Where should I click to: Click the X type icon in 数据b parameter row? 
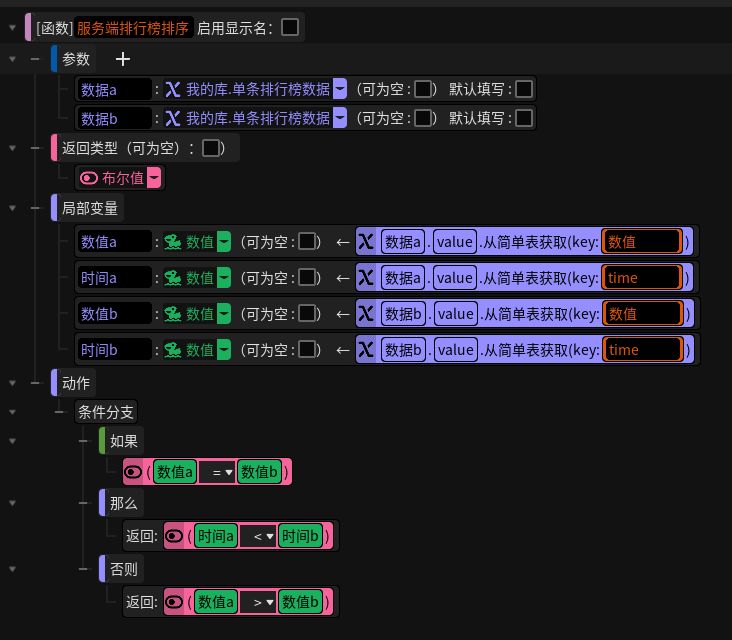click(x=173, y=118)
